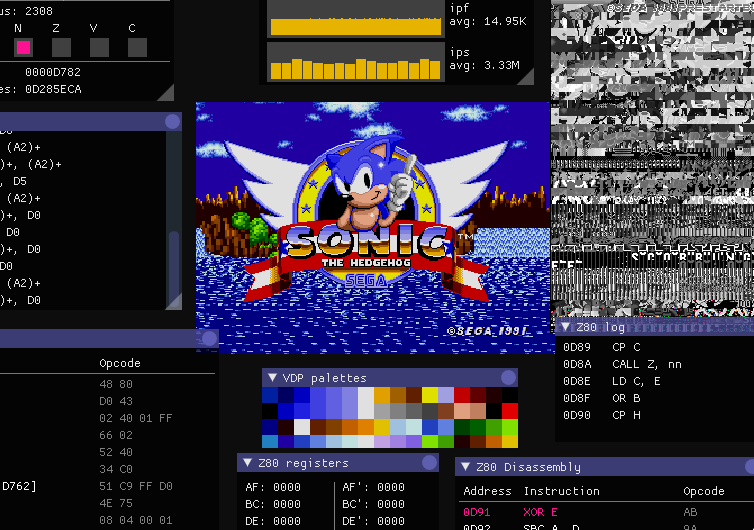Screen dimensions: 754x530
Task: Click the opcode bytes 51 C9 FF D0
Action: click(x=136, y=486)
